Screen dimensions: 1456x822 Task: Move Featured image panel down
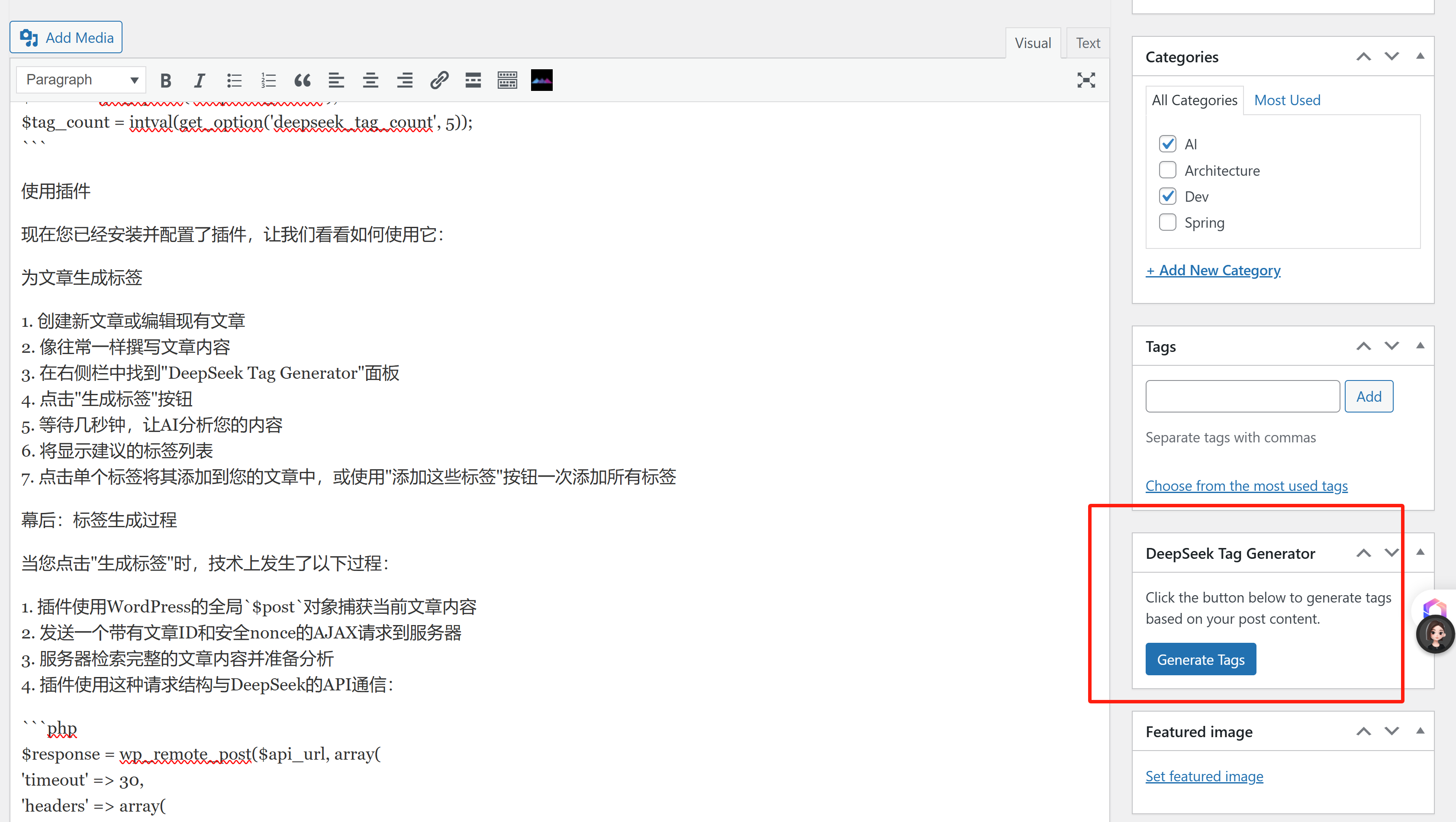(x=1392, y=732)
